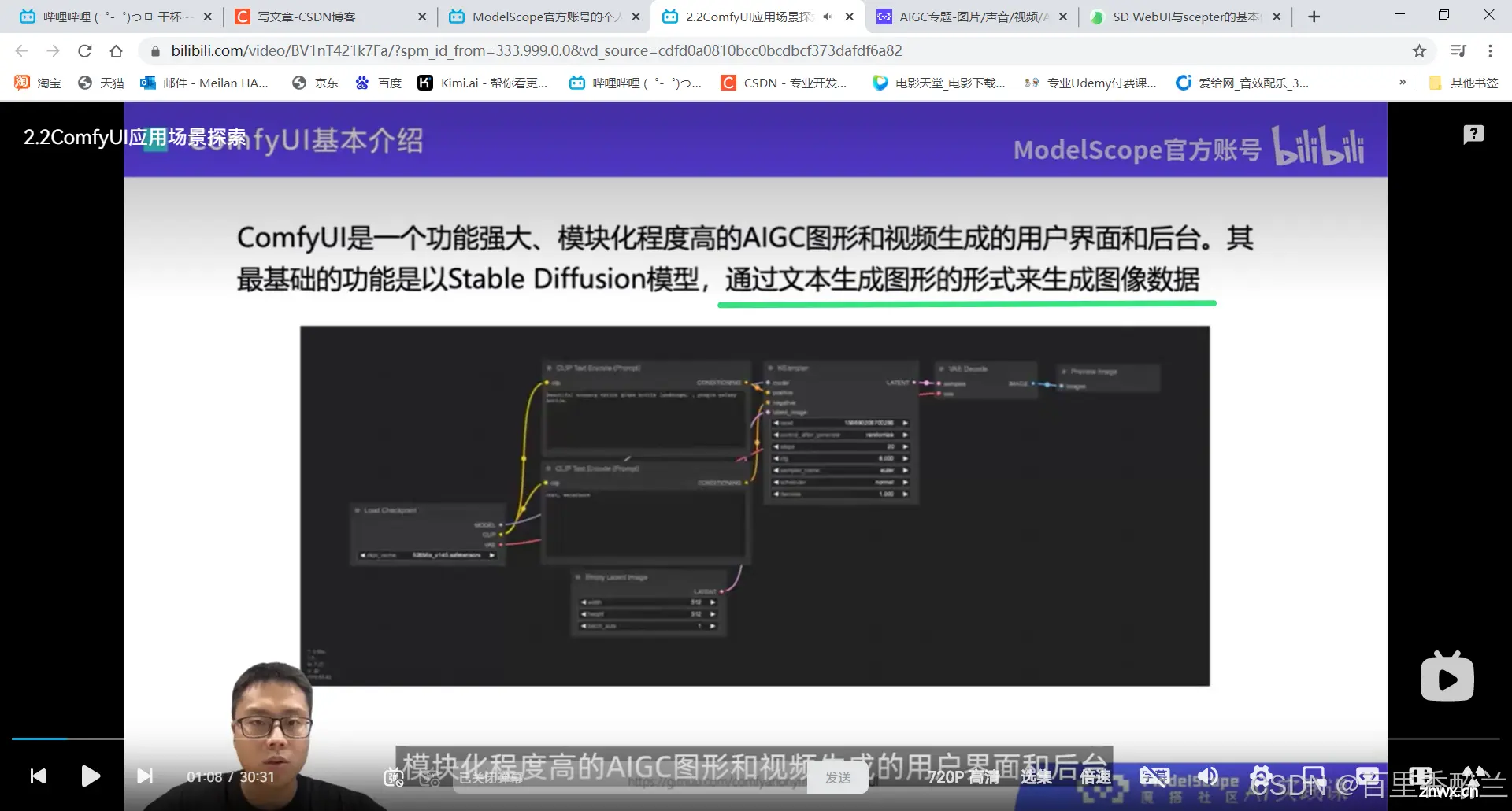This screenshot has height=811, width=1512.
Task: Close the 写文章-CSDN博客 tab
Action: 422,17
